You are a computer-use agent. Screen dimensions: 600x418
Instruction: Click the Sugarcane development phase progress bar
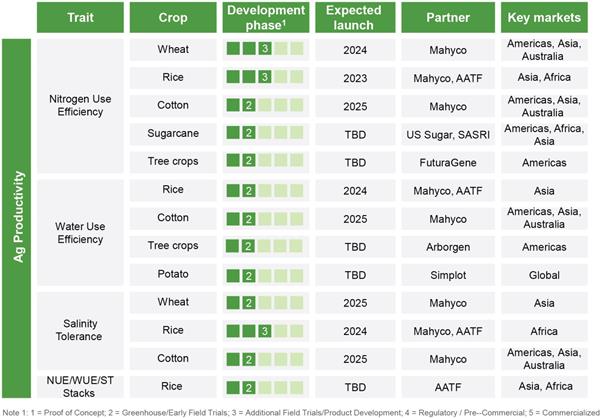[x=265, y=132]
